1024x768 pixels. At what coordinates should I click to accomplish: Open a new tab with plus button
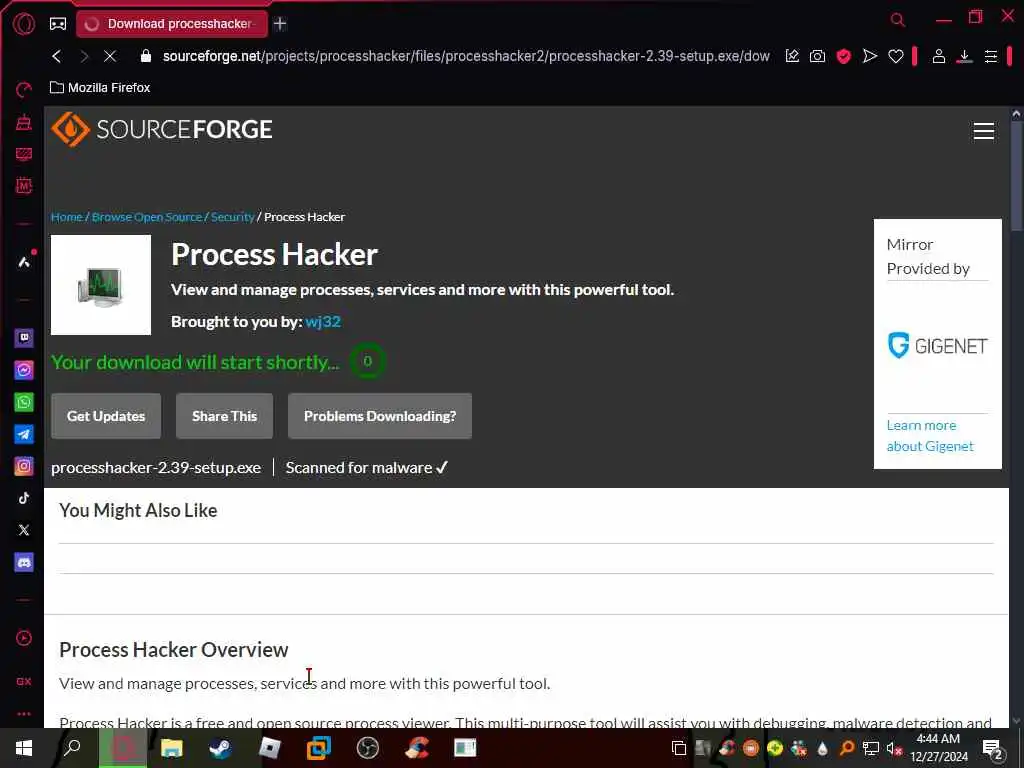280,24
